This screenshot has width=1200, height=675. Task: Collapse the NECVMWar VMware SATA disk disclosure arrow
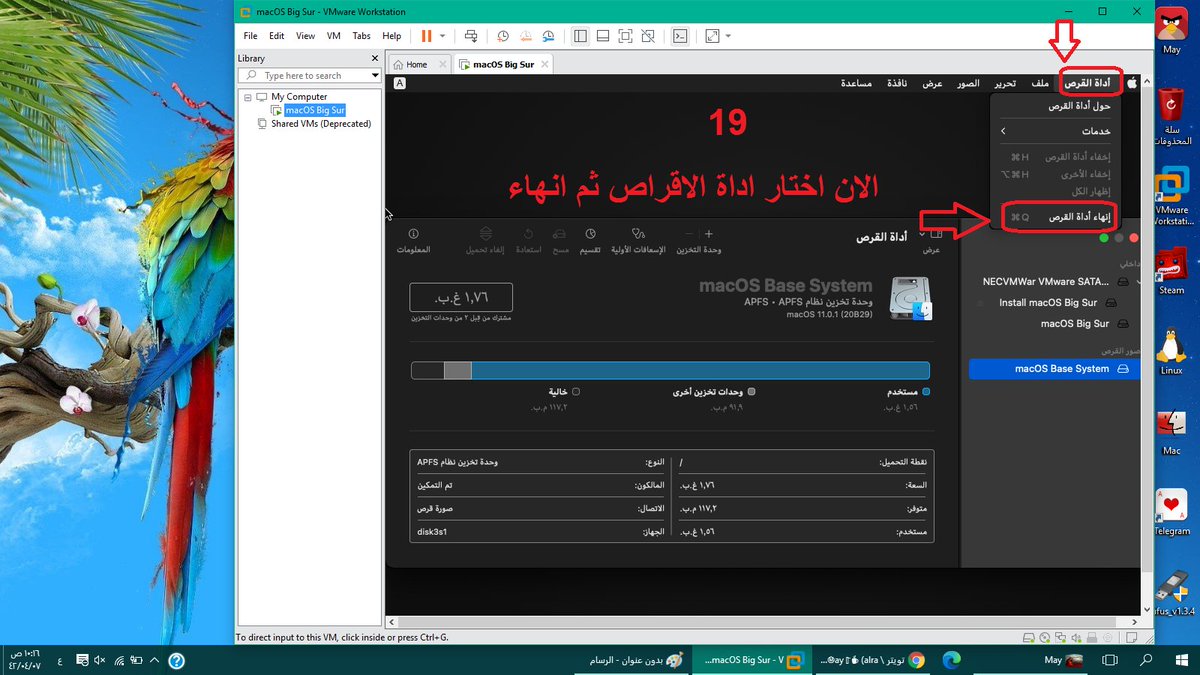pyautogui.click(x=1137, y=283)
